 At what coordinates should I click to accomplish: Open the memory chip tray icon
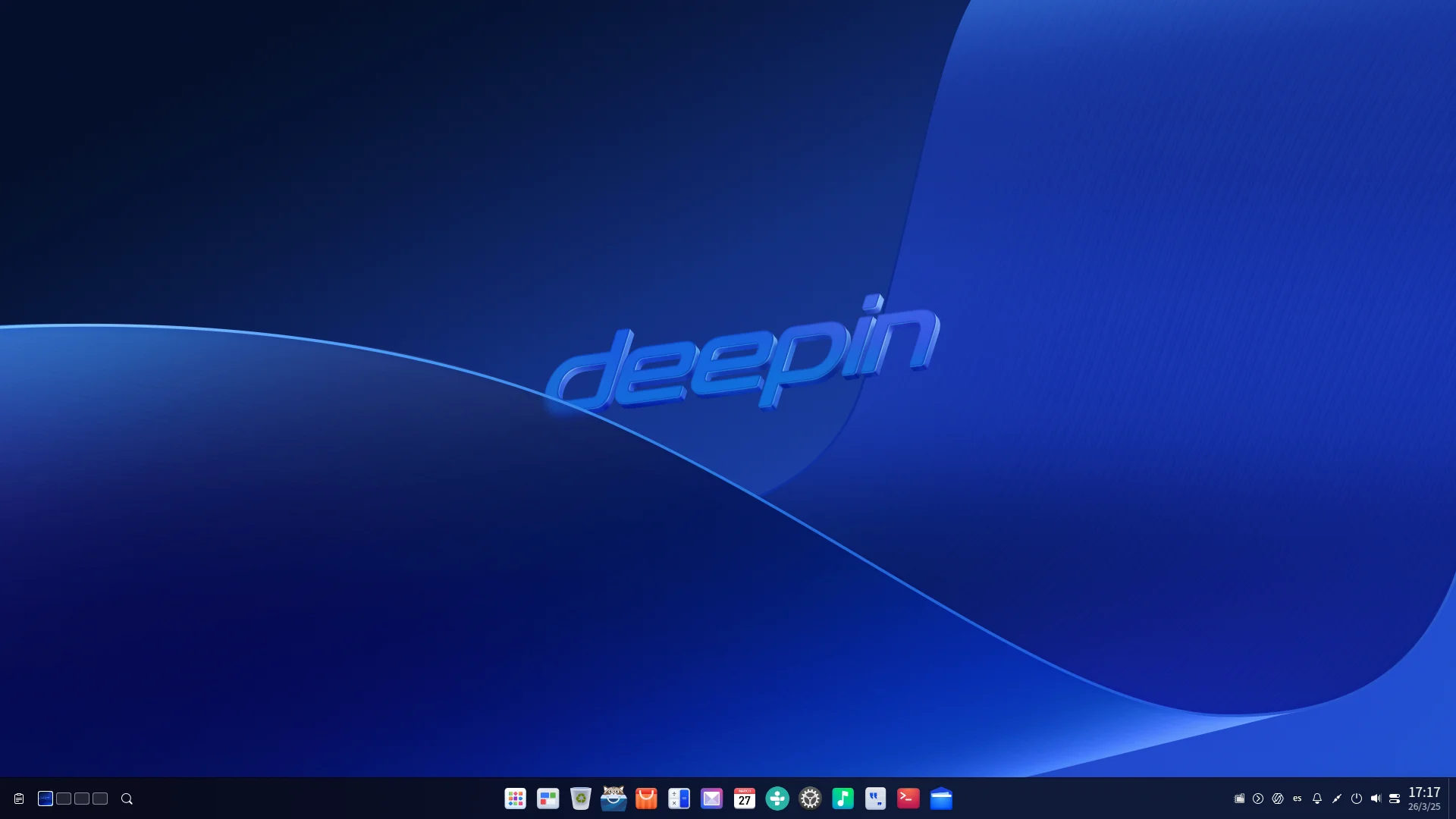coord(1239,799)
